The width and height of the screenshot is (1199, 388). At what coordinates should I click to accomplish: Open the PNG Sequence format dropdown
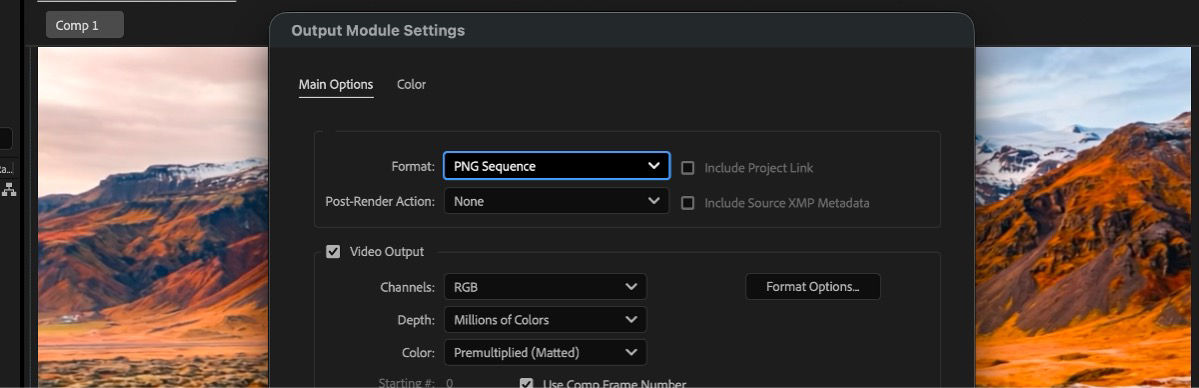coord(557,165)
